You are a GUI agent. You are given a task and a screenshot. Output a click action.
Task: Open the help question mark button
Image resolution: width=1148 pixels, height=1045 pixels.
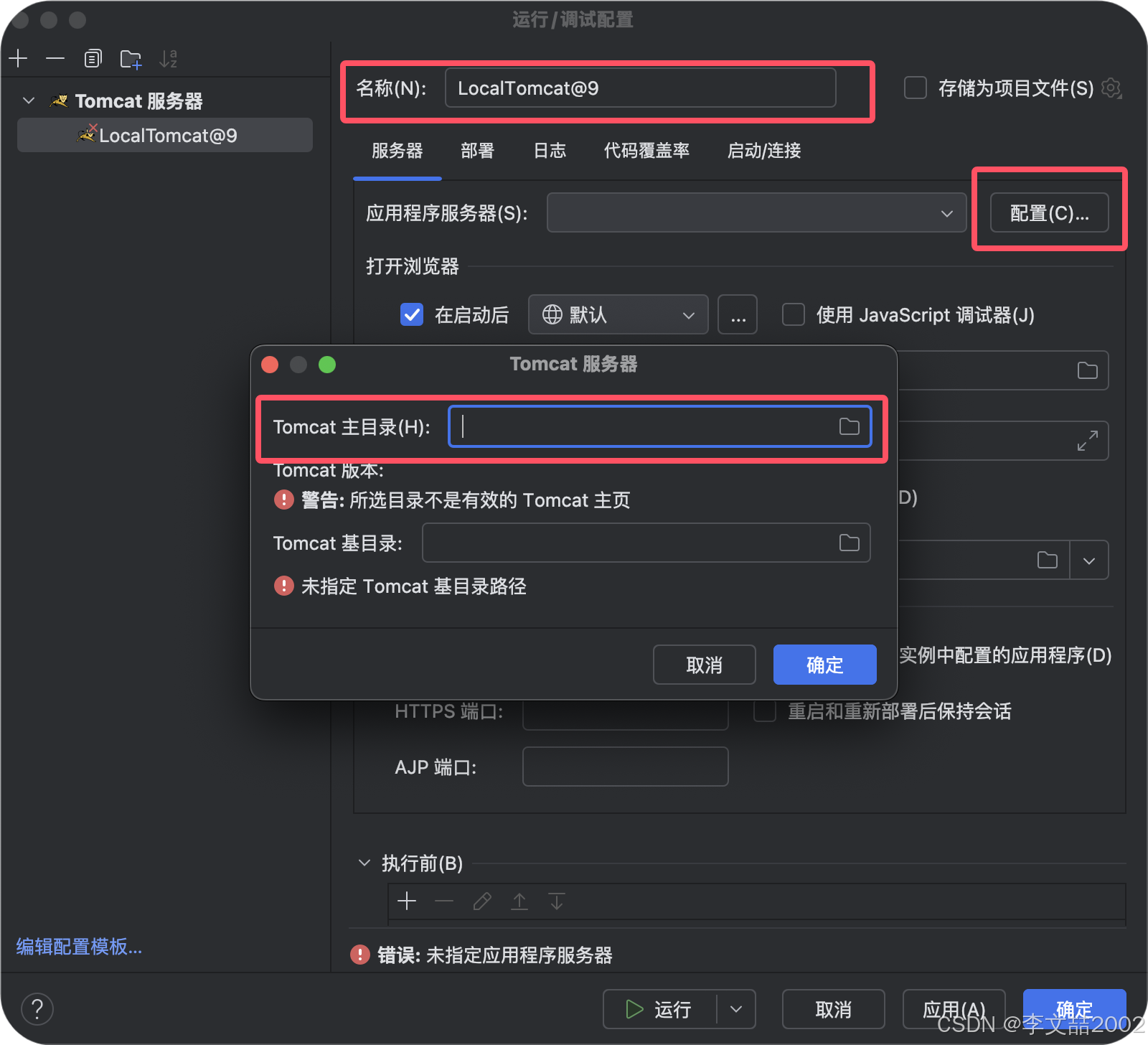[37, 1009]
